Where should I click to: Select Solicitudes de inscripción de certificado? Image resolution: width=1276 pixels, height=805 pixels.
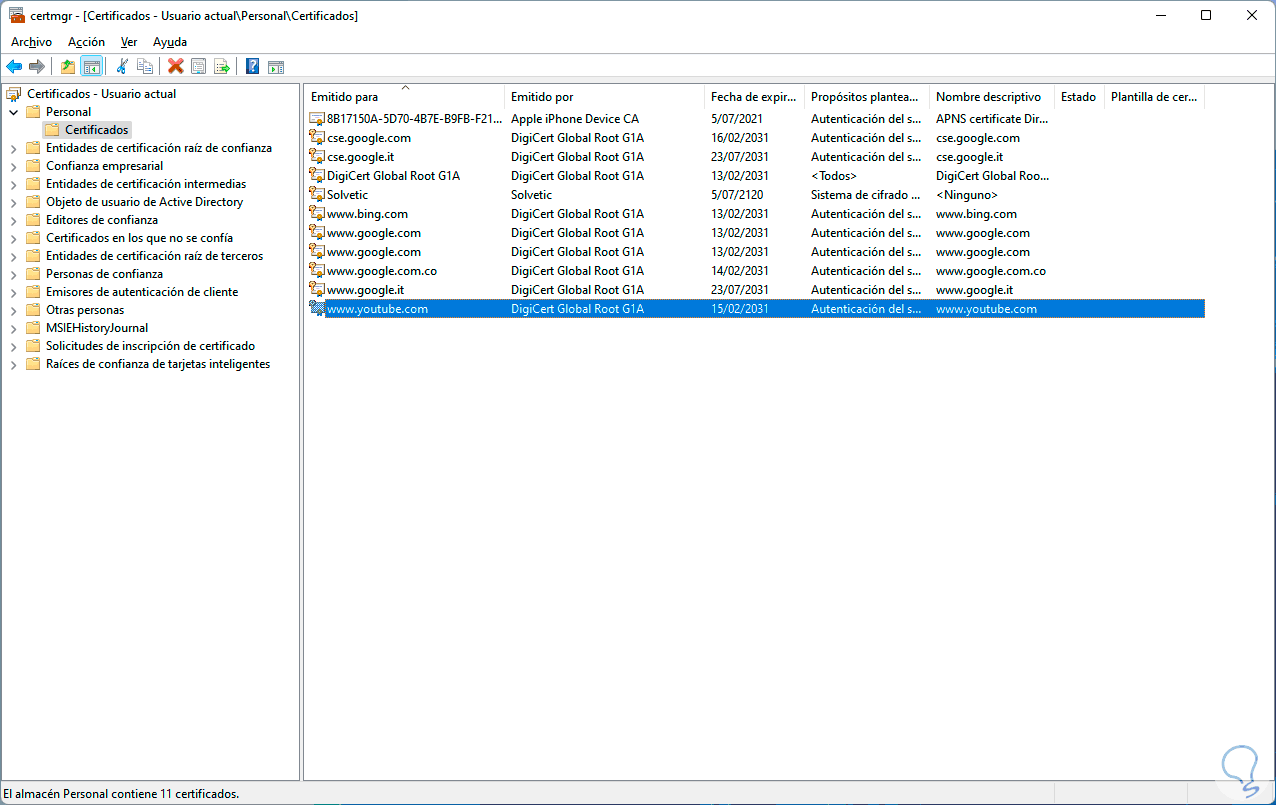(x=150, y=346)
